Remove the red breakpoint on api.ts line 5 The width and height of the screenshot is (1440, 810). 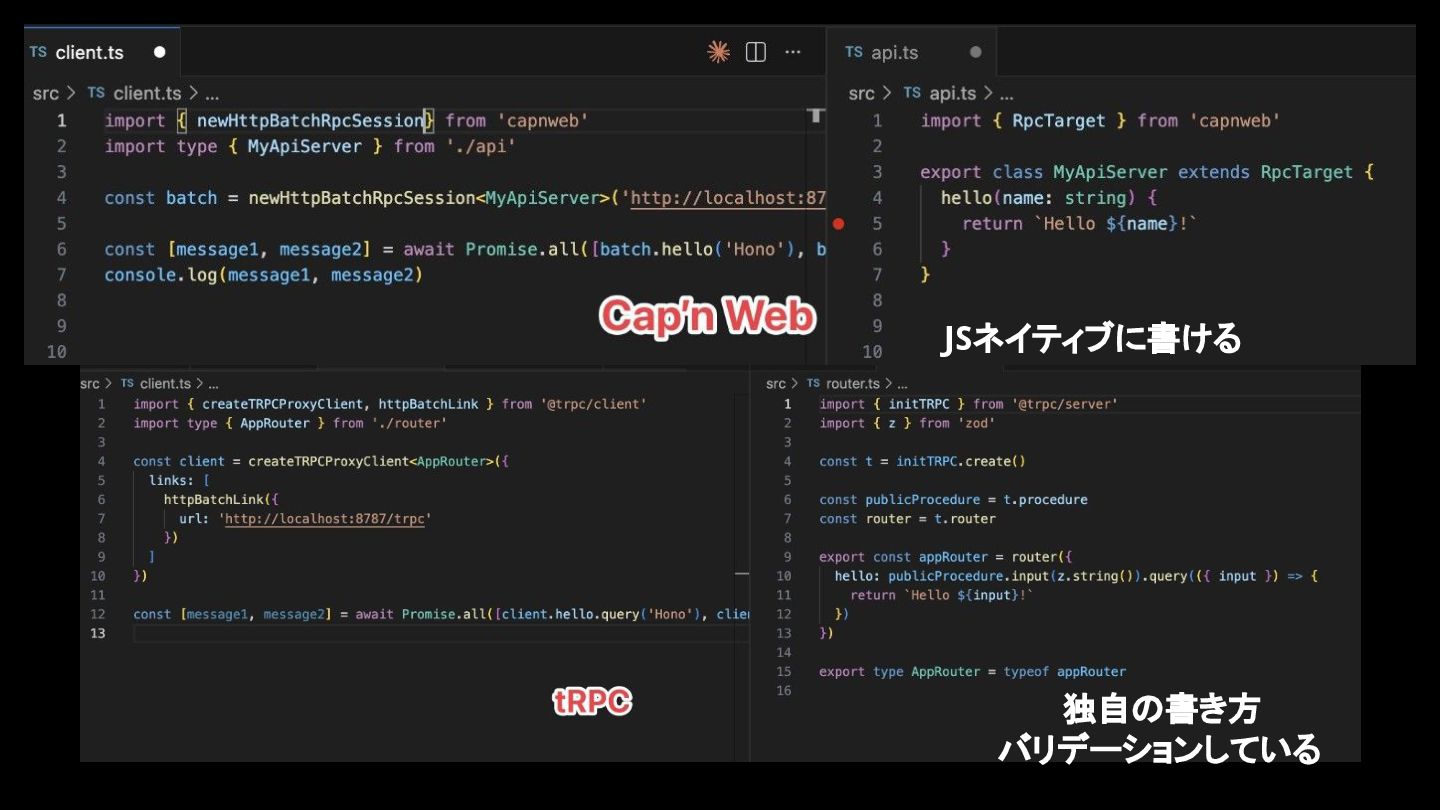[838, 224]
